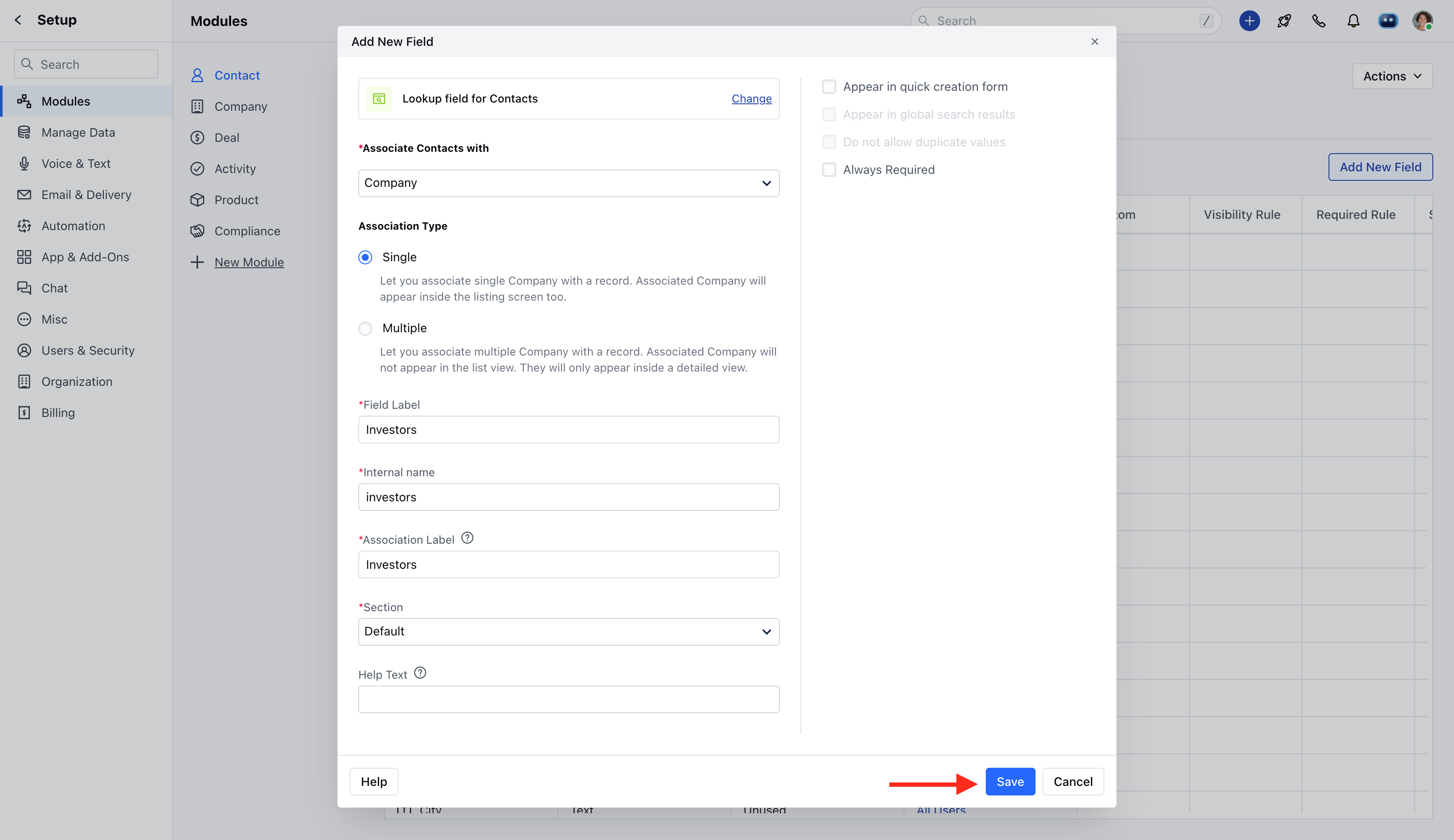Select the Multiple association type radio
This screenshot has width=1454, height=840.
pos(365,328)
